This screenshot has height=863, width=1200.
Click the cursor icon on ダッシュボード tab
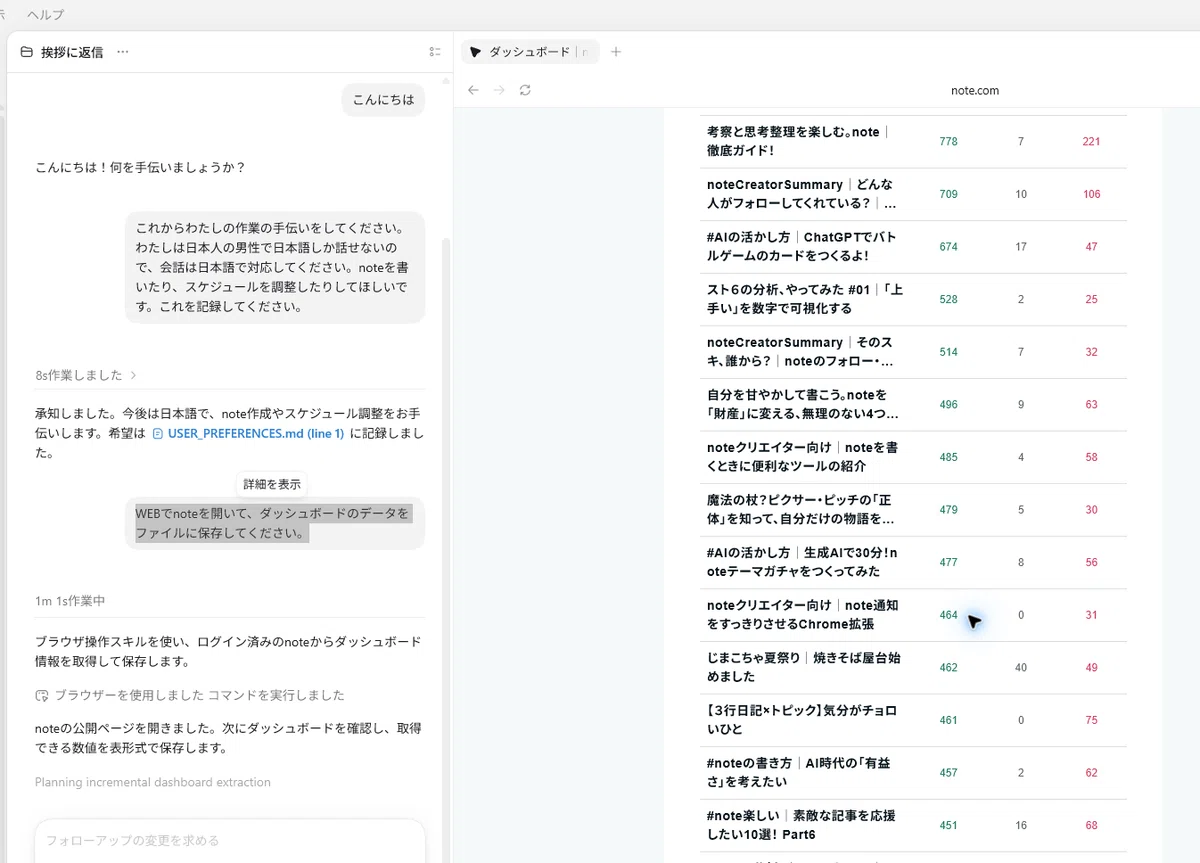click(x=475, y=52)
